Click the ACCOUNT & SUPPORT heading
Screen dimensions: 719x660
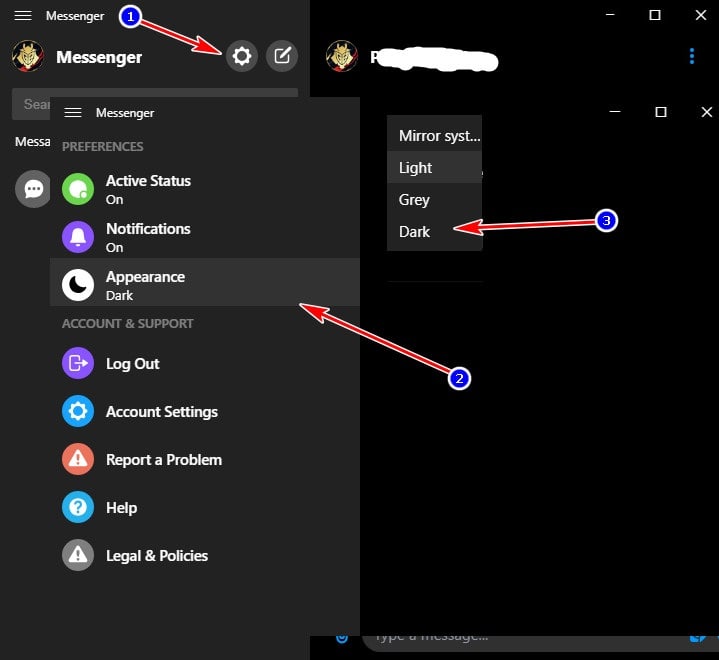[x=127, y=323]
